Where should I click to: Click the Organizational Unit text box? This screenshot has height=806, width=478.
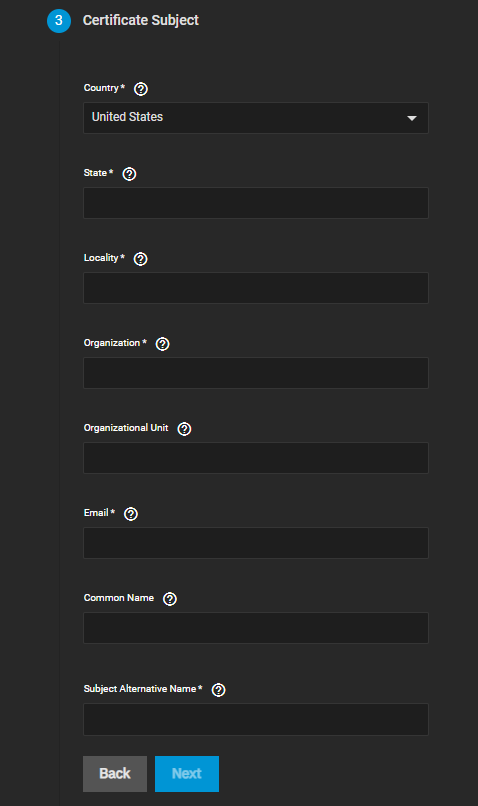pyautogui.click(x=256, y=458)
